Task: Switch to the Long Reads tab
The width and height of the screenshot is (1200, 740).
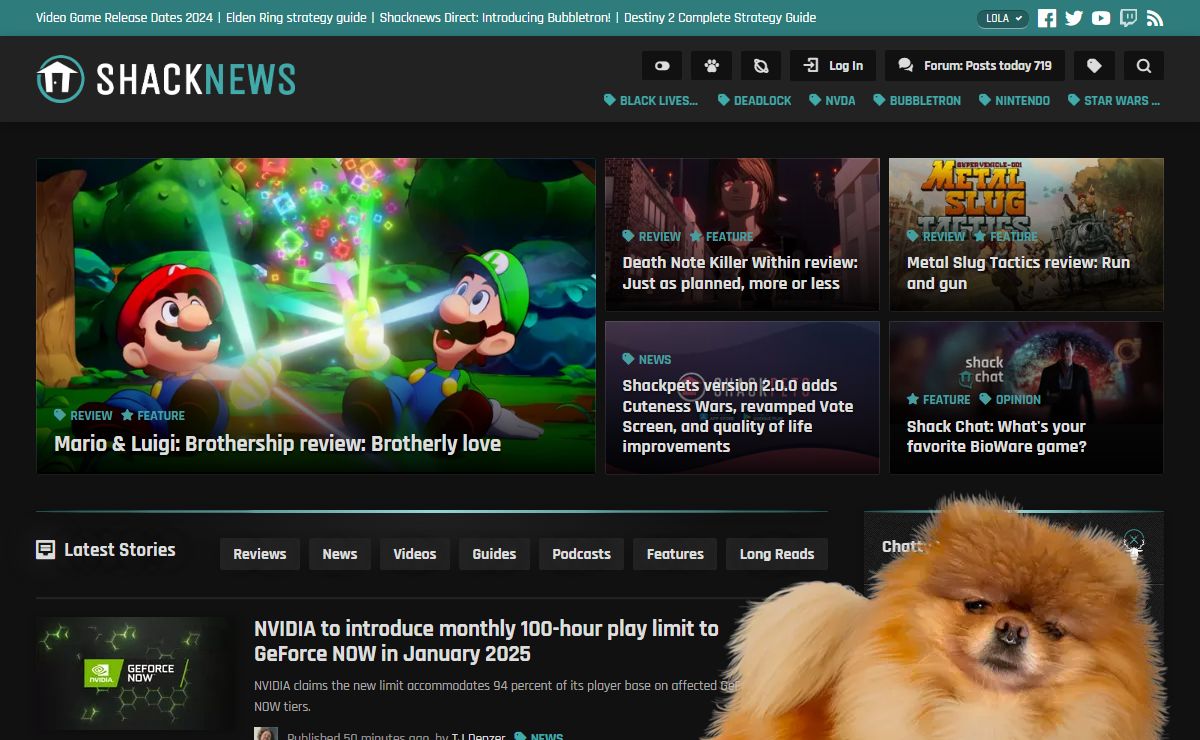Action: point(777,554)
